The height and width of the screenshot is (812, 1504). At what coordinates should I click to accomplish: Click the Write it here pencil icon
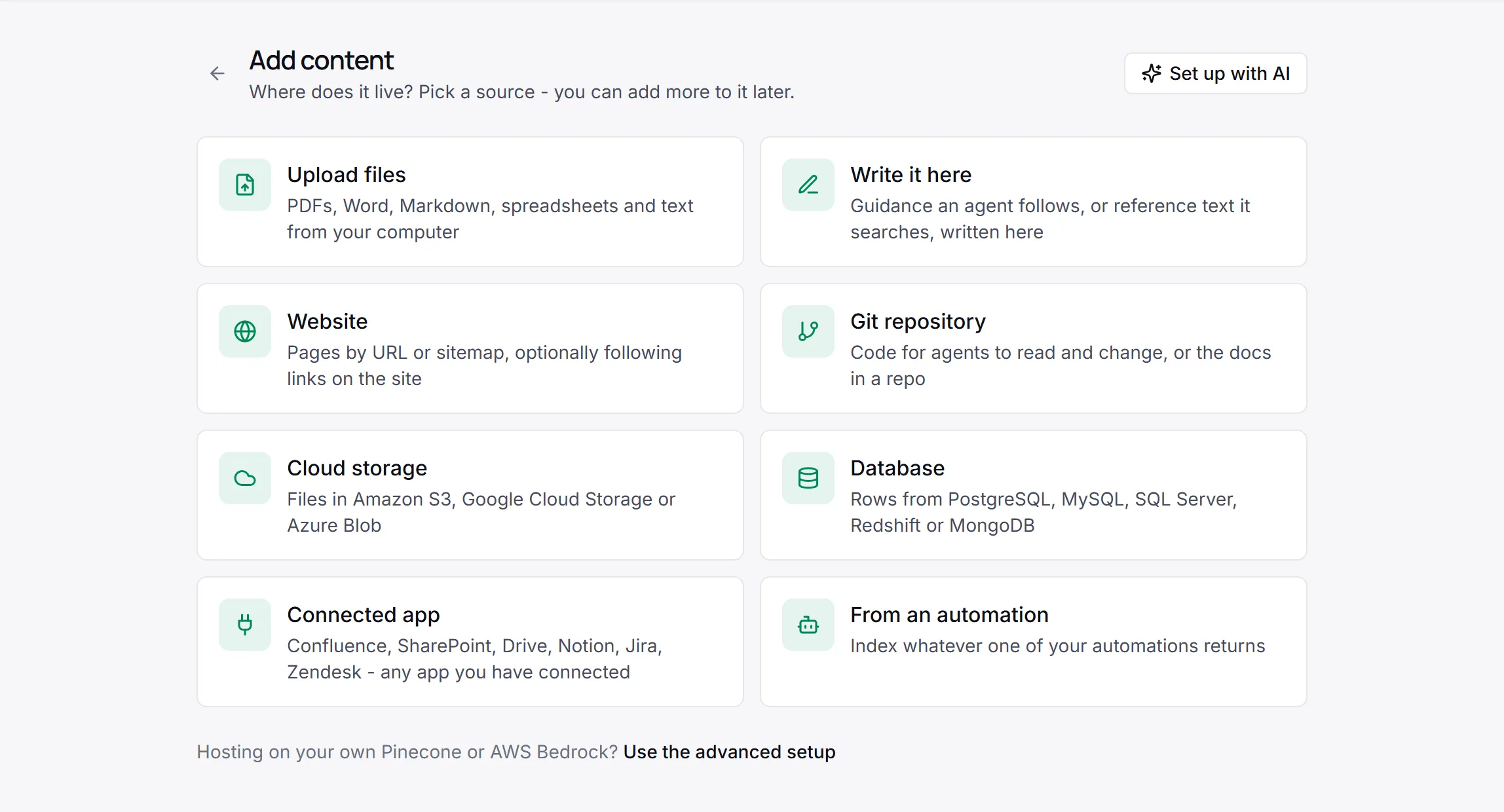click(x=808, y=185)
